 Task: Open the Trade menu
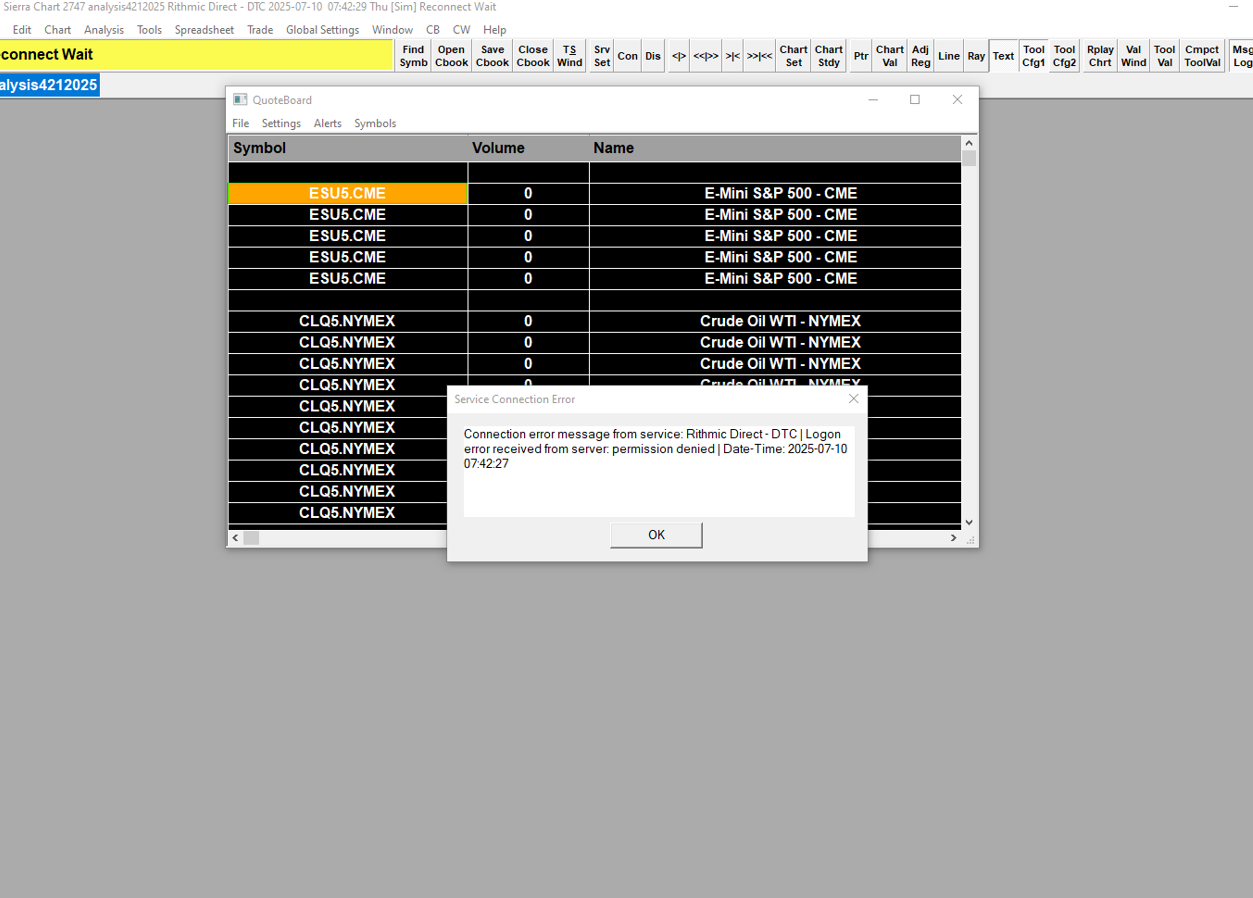(260, 30)
